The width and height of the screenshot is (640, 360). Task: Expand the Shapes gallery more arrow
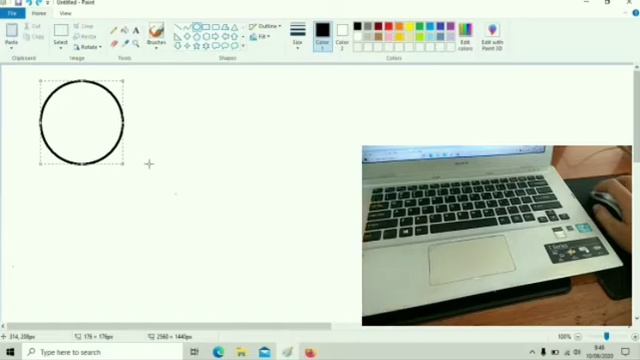pyautogui.click(x=243, y=46)
